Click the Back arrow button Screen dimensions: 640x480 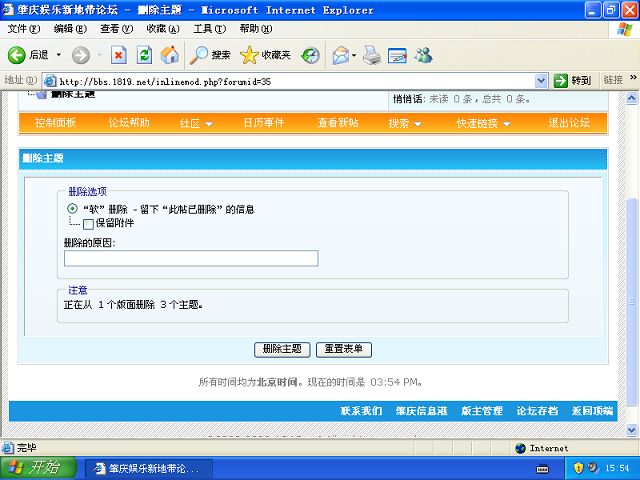click(18, 55)
